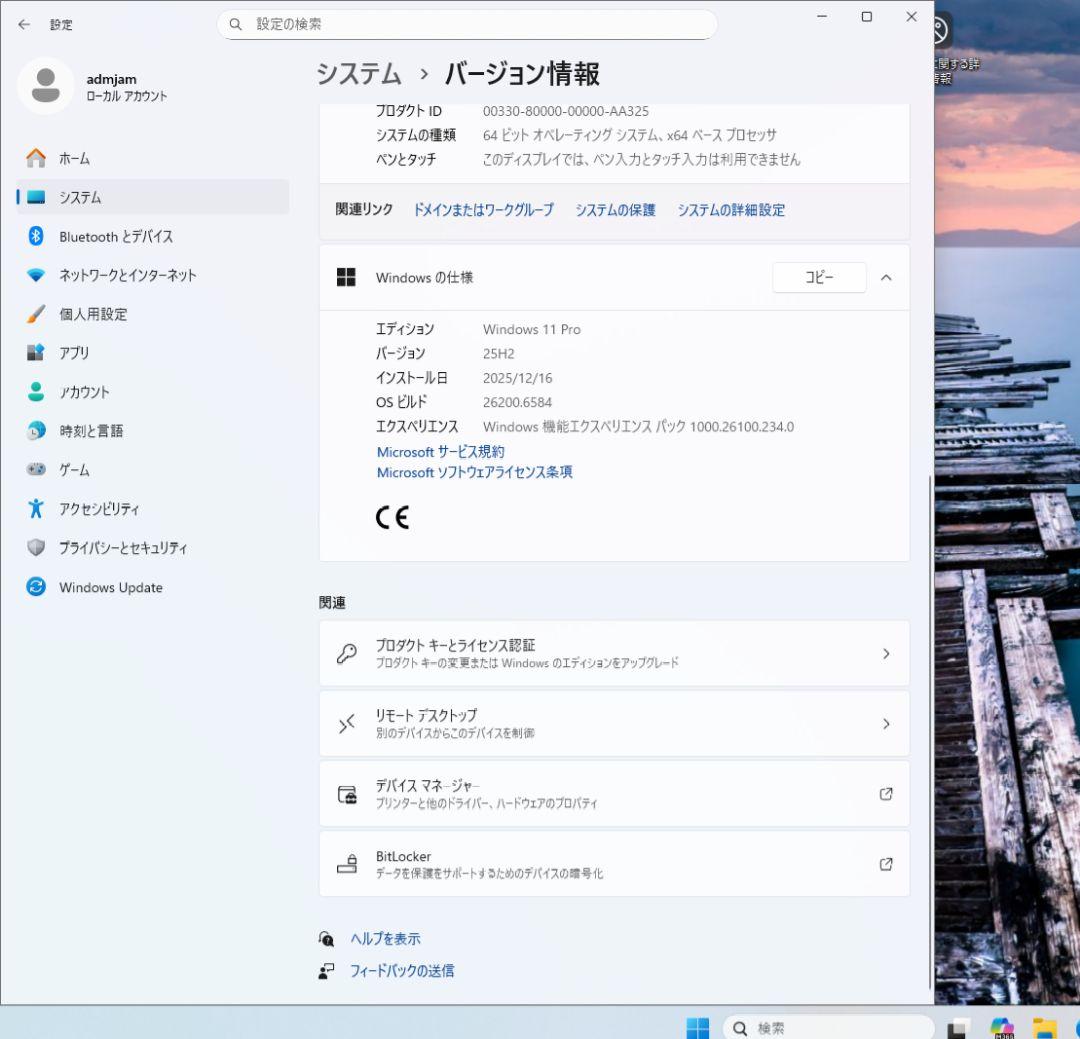Select ホーム in the navigation list
The width and height of the screenshot is (1080, 1039).
[74, 158]
